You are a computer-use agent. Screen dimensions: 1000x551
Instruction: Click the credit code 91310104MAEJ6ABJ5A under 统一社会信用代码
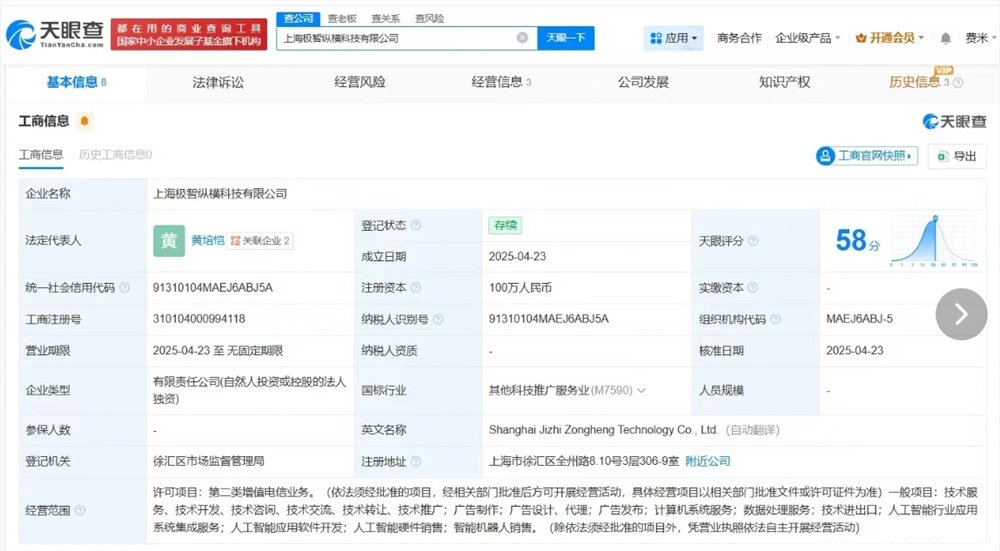212,288
